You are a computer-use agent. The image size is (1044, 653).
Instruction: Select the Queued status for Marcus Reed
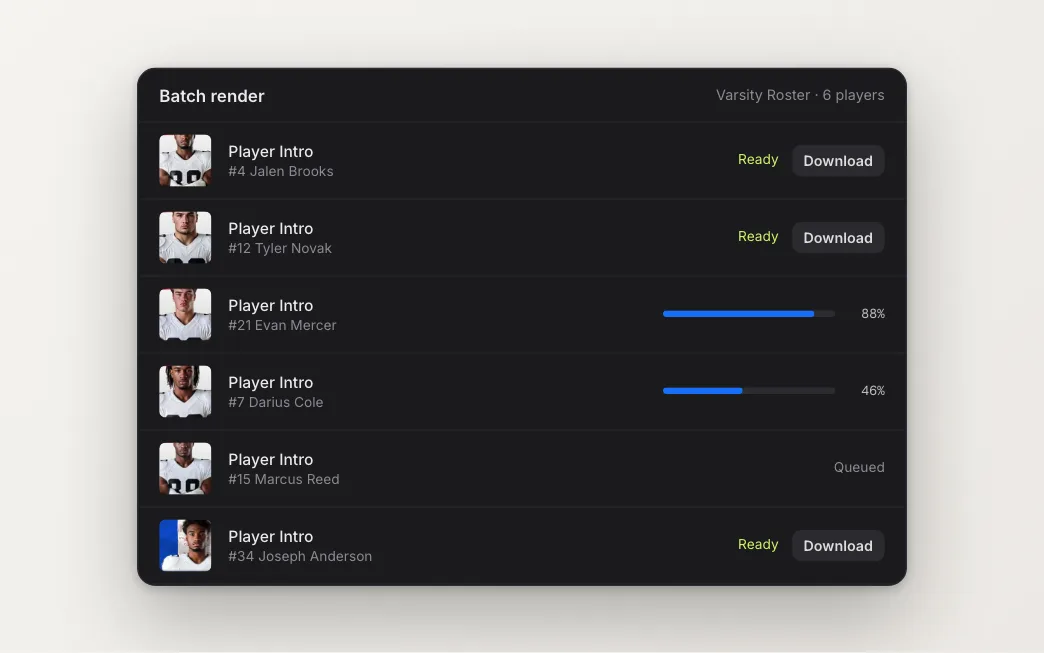click(x=859, y=467)
